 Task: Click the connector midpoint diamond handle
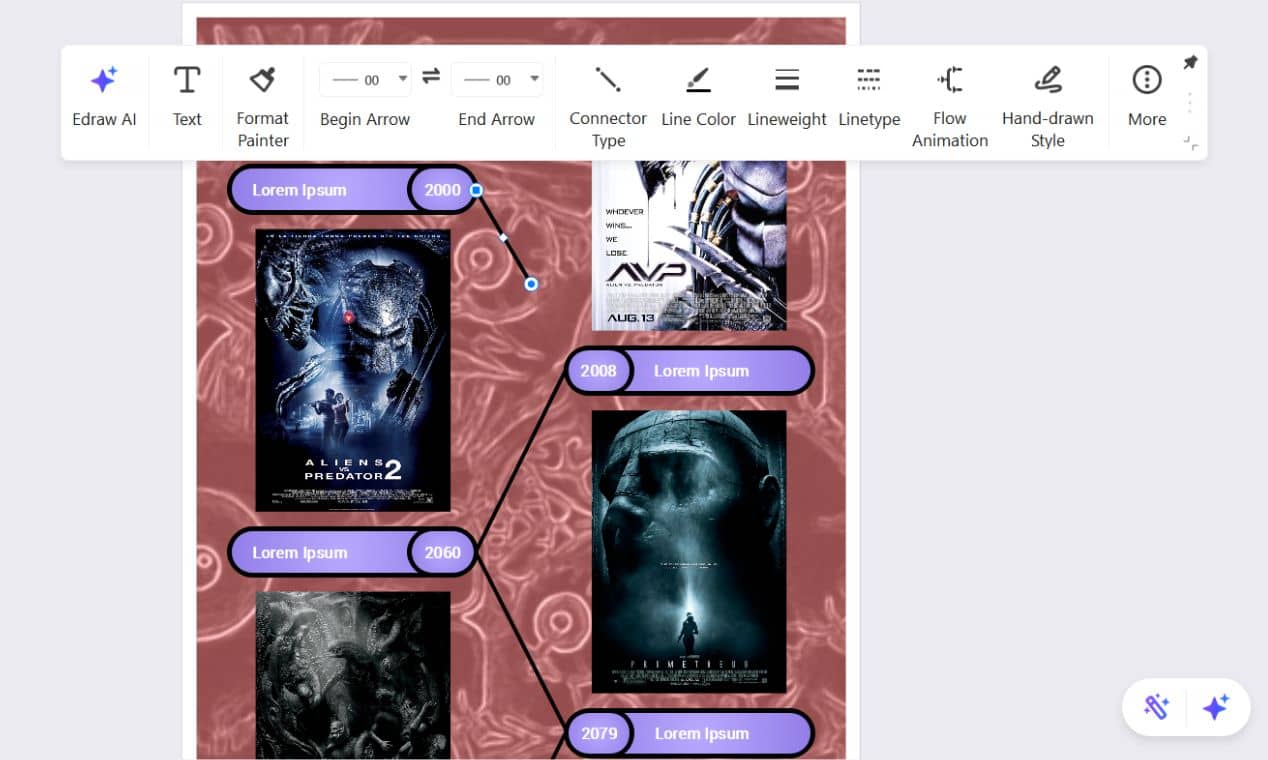(x=504, y=237)
